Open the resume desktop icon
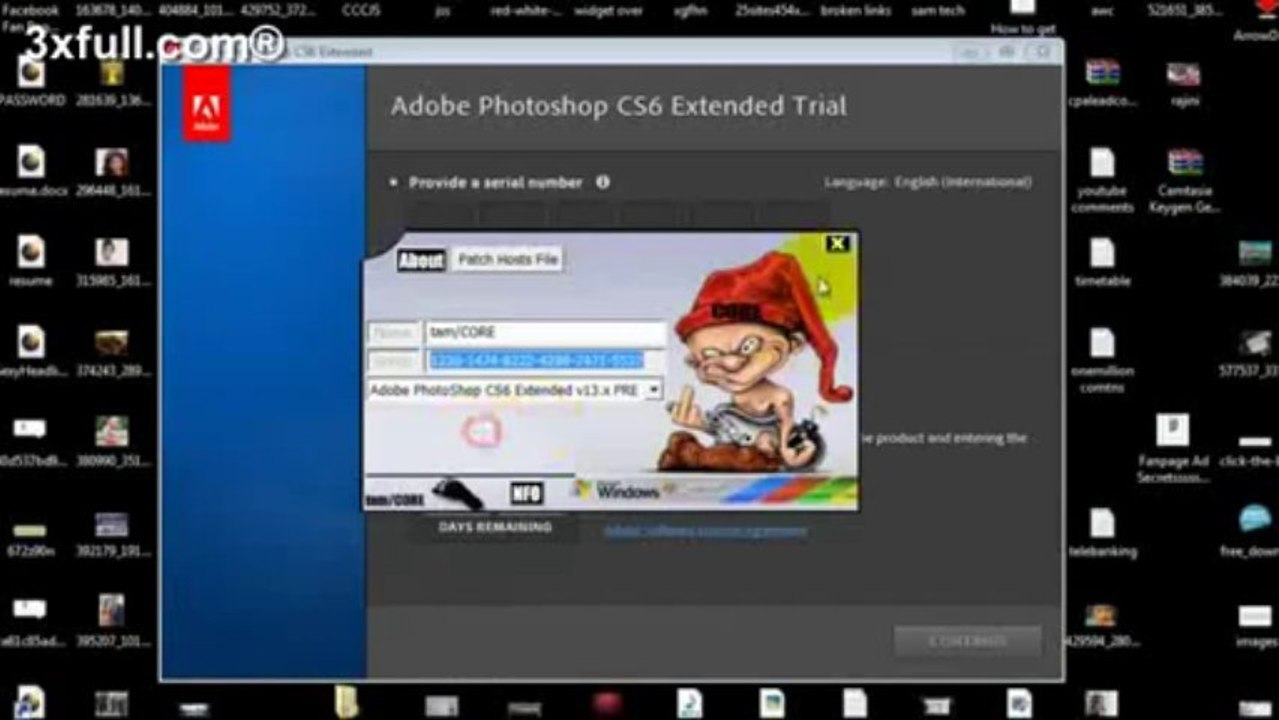The height and width of the screenshot is (720, 1279). 31,262
